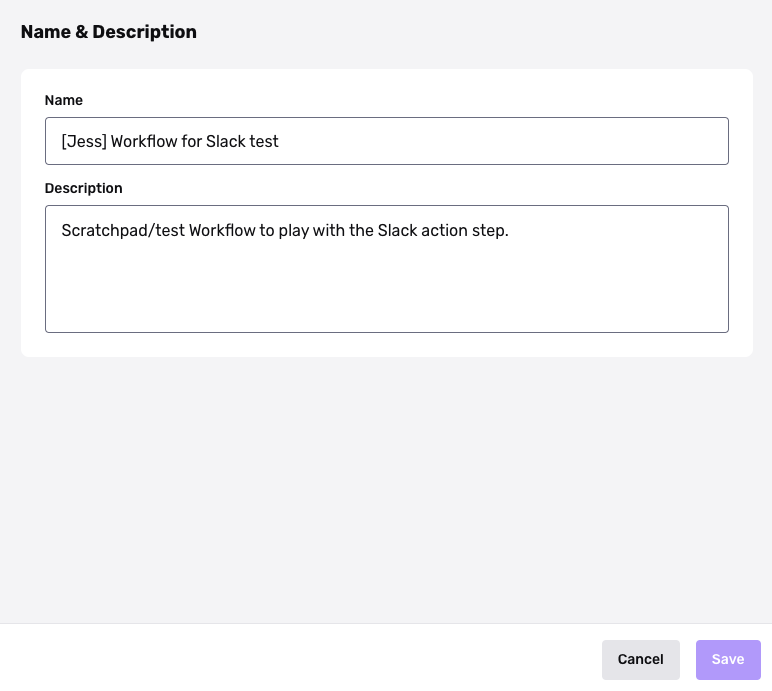Screen dimensions: 772x691
Task: Focus the Description text area
Action: 386,268
